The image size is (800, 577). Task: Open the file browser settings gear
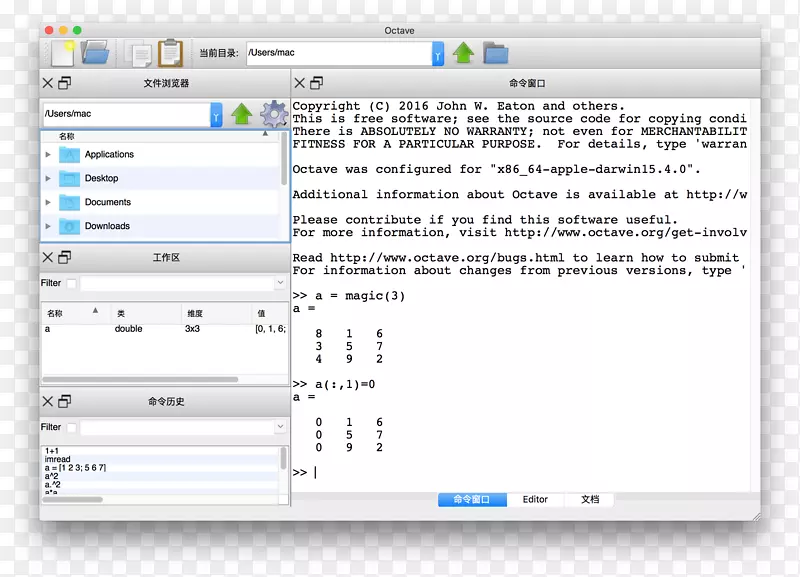click(273, 114)
